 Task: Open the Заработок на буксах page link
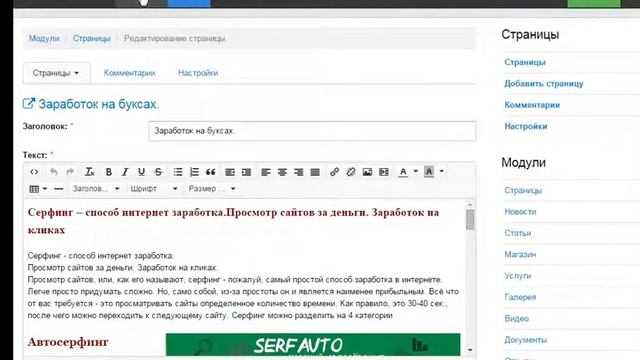(x=99, y=104)
